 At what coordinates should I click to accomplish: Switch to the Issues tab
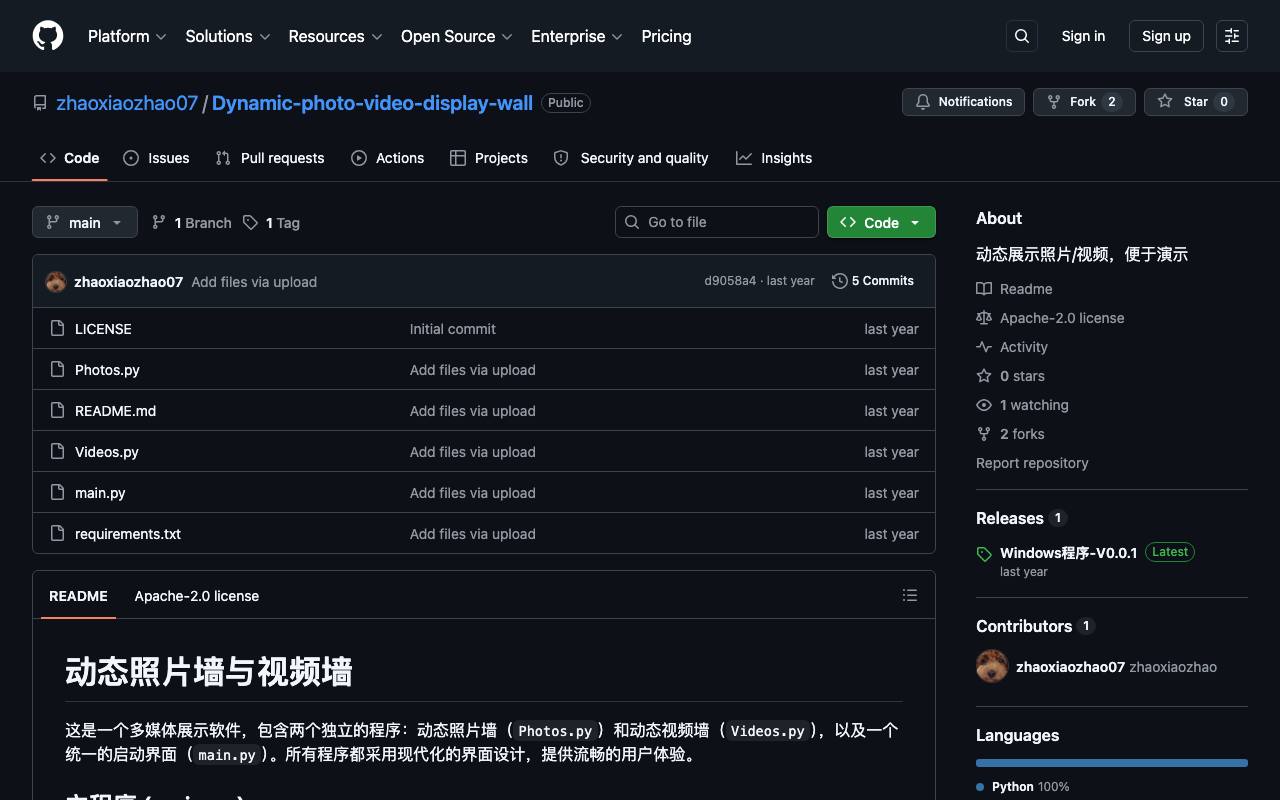pos(156,158)
